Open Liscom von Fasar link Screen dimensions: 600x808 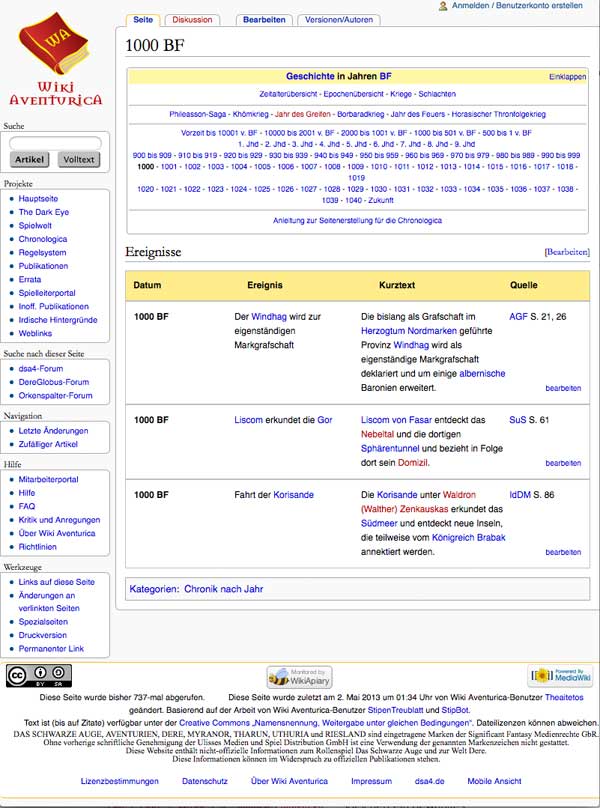396,419
